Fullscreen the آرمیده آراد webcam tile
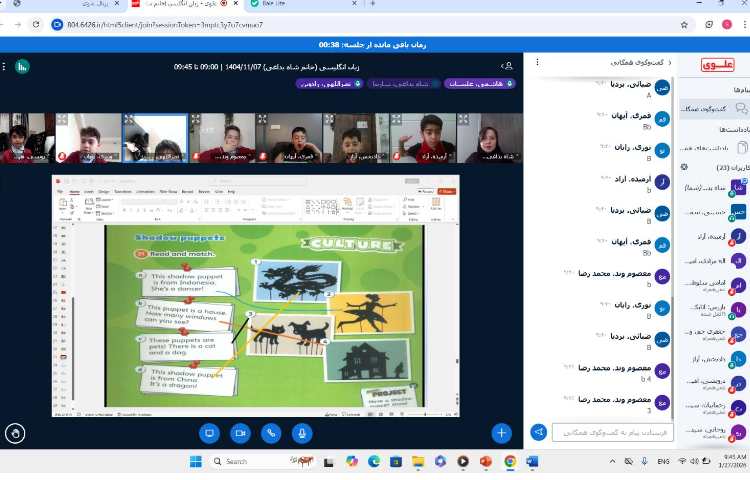This screenshot has width=750, height=480. tap(396, 119)
